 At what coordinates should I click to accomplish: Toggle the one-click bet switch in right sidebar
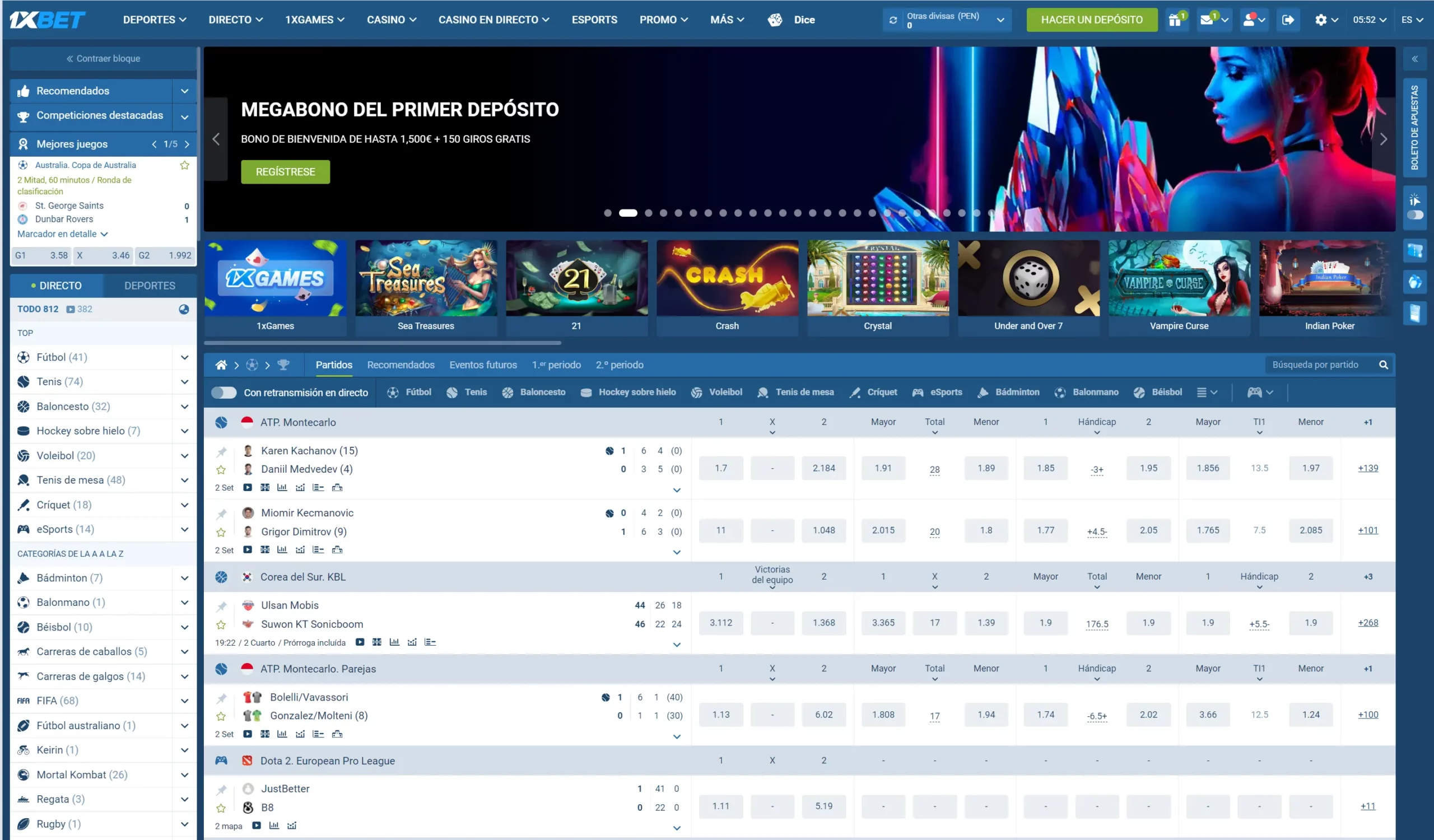(x=1414, y=215)
